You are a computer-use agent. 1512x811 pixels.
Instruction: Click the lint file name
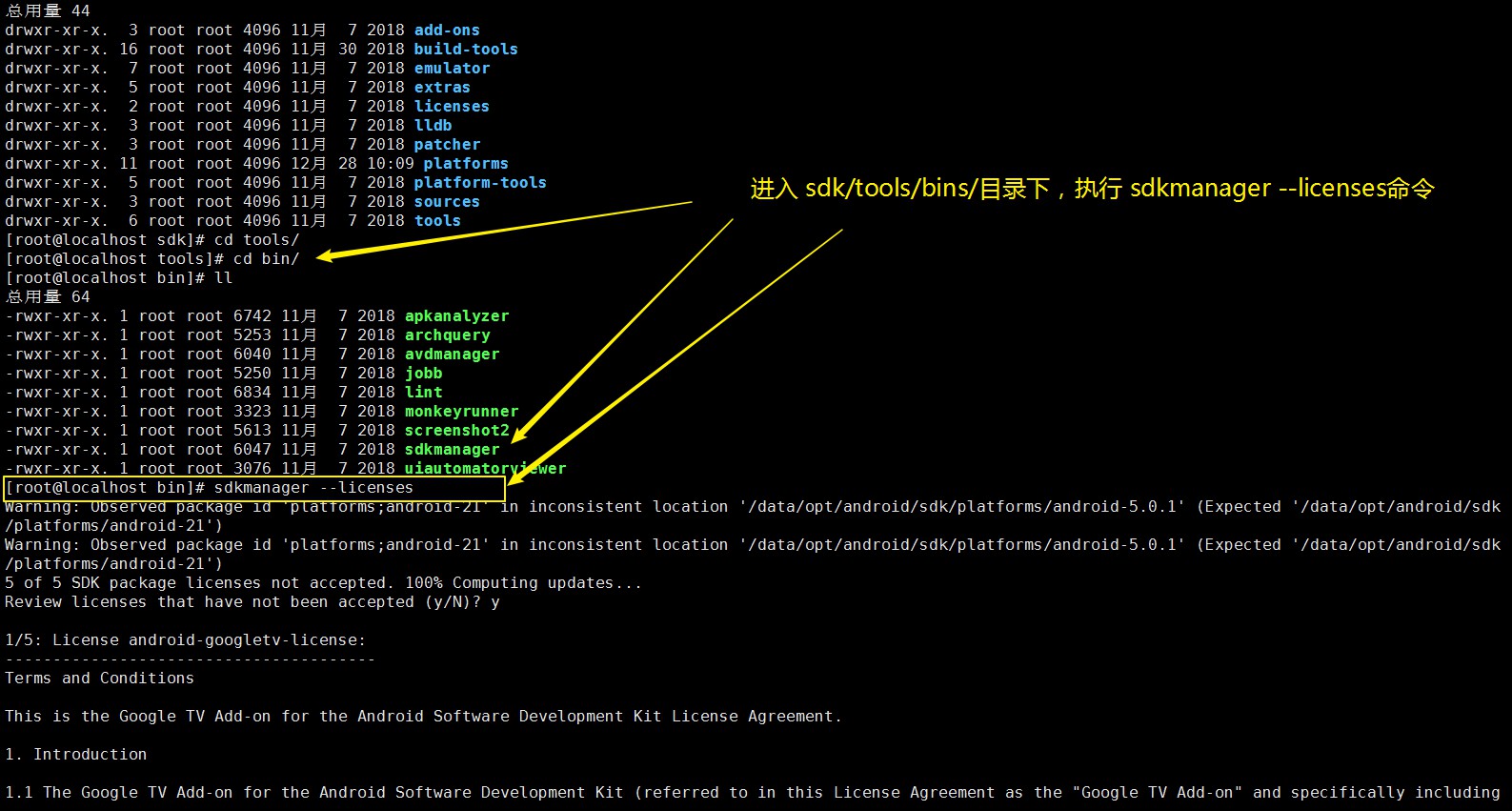[423, 393]
